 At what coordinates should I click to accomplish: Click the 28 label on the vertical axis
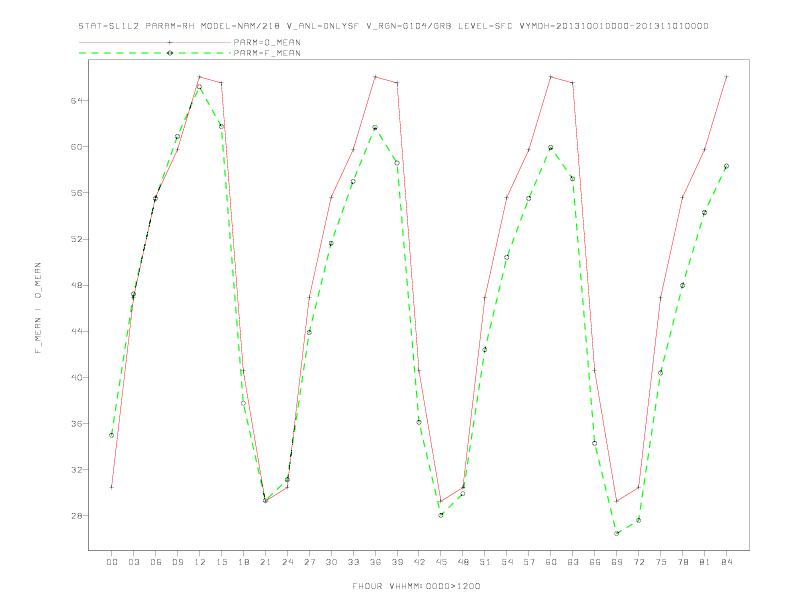[x=76, y=516]
